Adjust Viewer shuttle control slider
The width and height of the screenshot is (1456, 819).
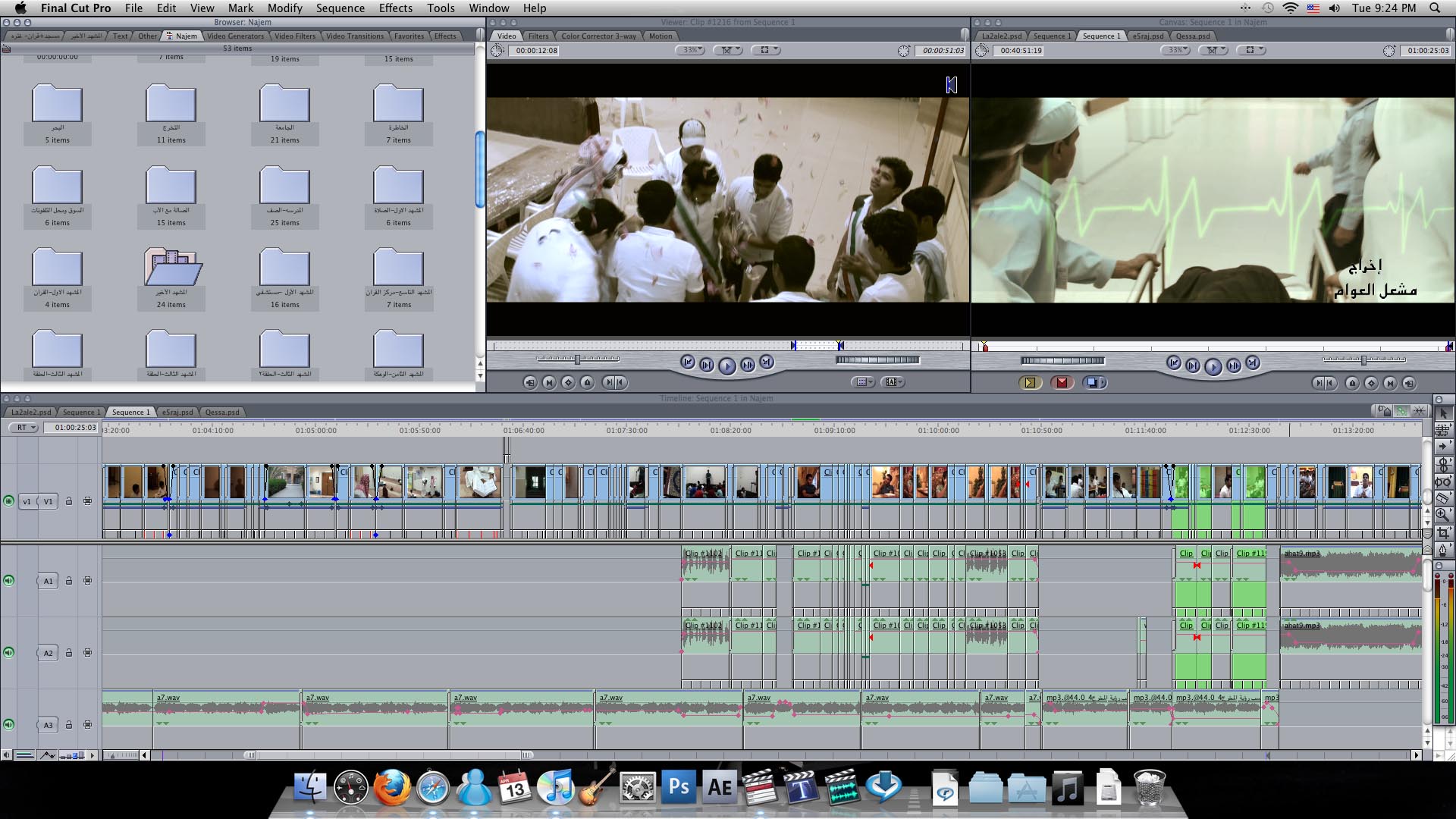[577, 359]
